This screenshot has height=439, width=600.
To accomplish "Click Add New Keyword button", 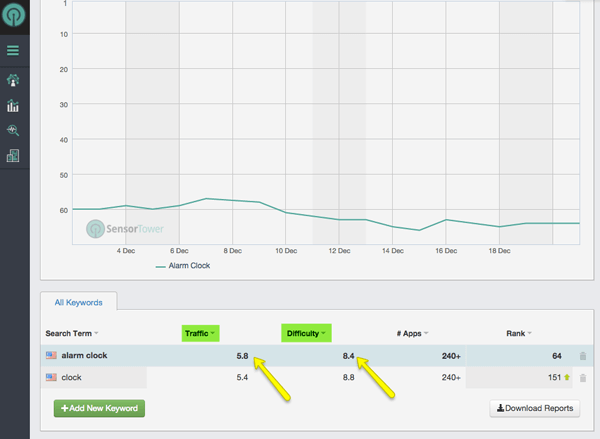I will 99,408.
